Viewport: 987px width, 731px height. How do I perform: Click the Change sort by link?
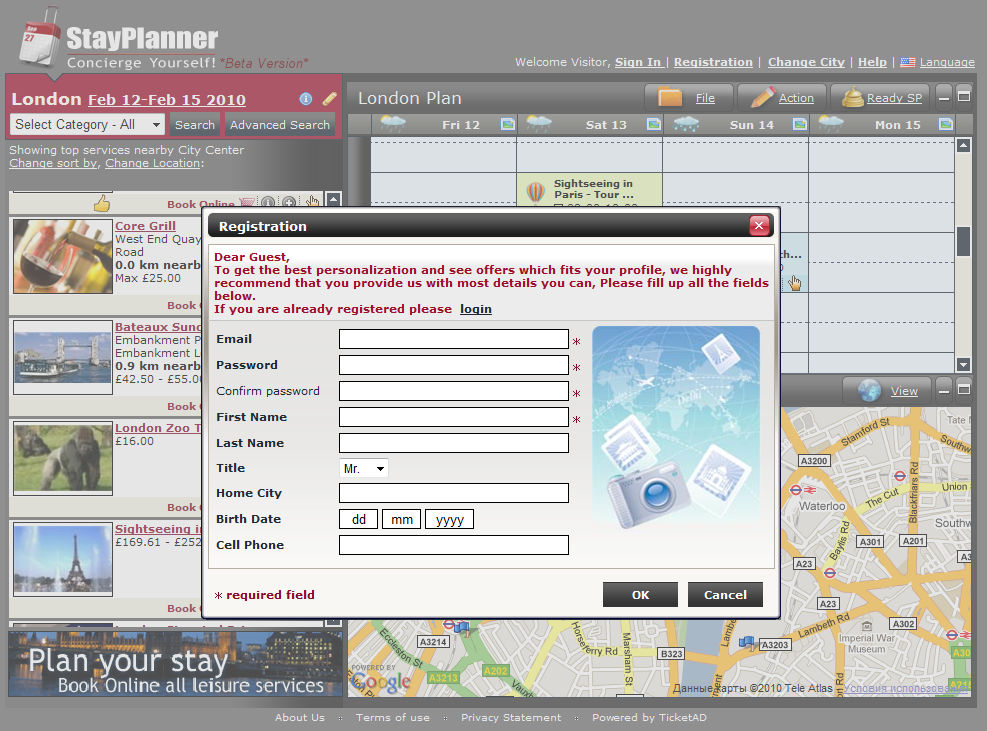[54, 163]
